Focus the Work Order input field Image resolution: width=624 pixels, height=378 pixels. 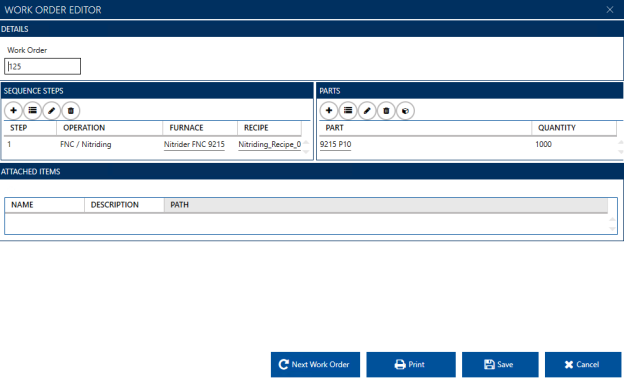(x=43, y=66)
